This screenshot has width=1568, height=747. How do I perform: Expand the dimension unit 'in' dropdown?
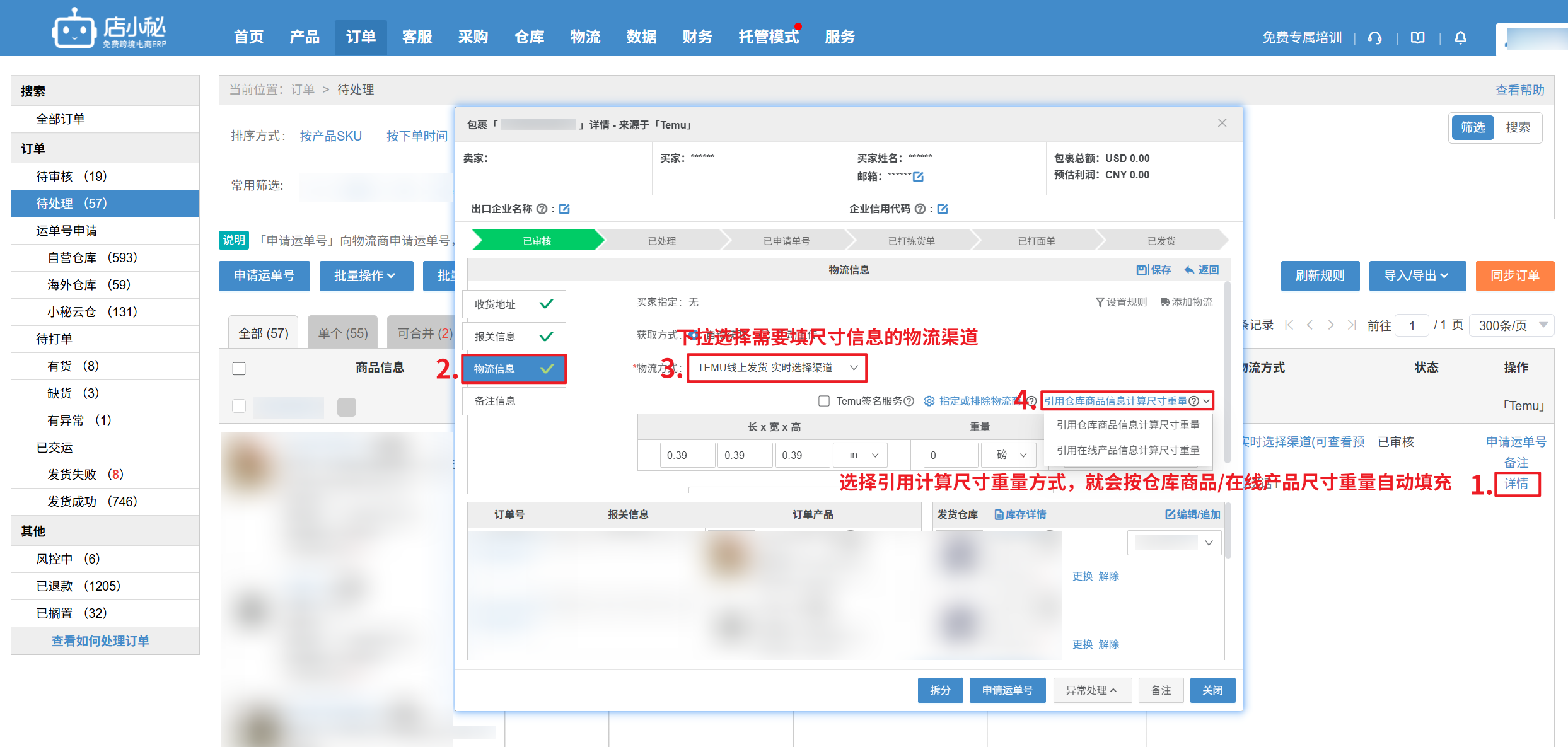(861, 455)
